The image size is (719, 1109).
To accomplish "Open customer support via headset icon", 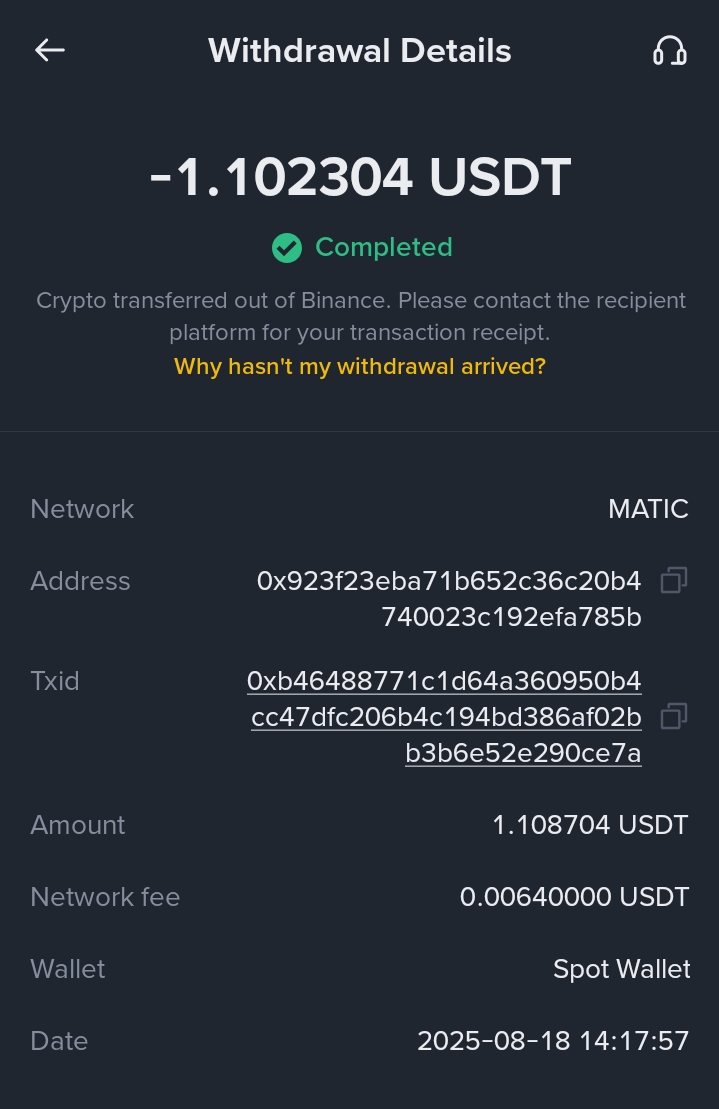I will point(669,50).
